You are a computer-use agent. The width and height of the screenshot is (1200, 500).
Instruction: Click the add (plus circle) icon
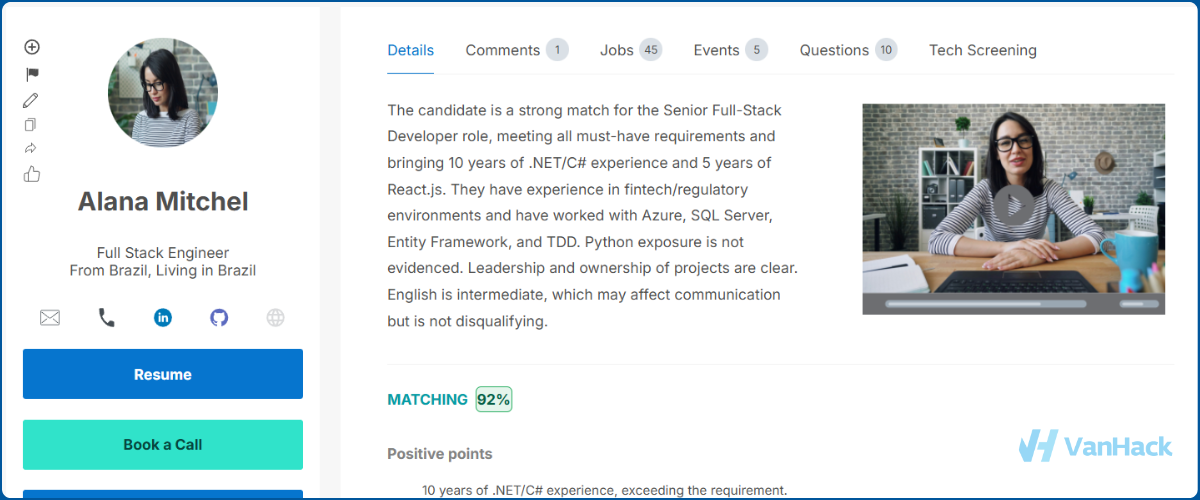(x=32, y=47)
